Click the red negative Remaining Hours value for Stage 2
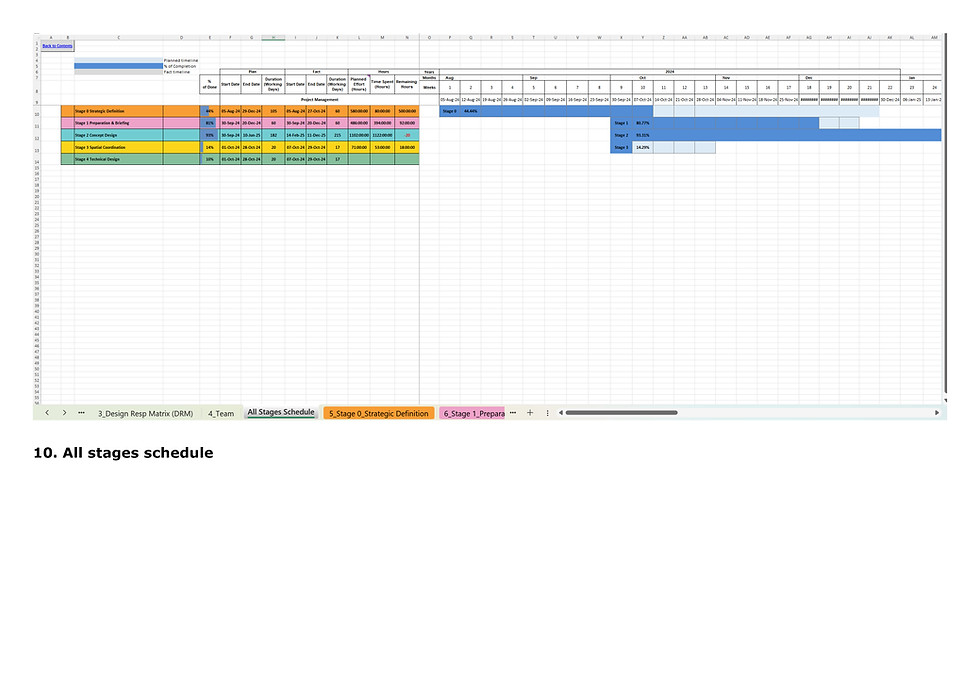Image resolution: width=980 pixels, height=693 pixels. pos(407,135)
